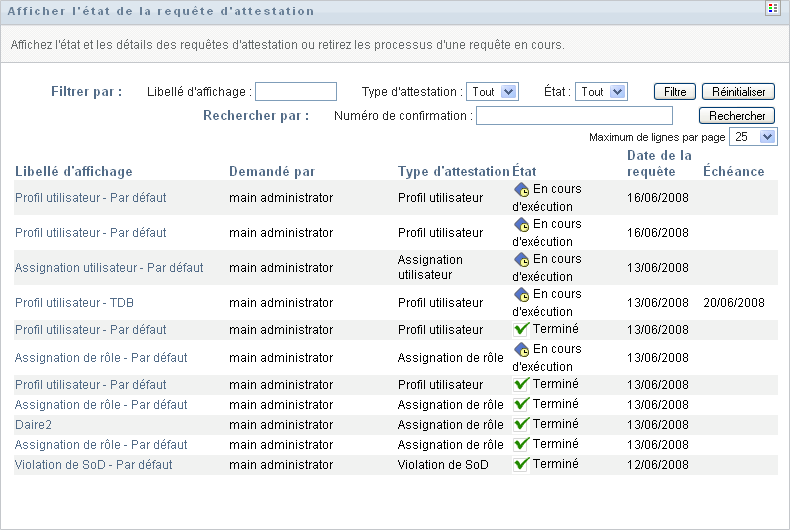790x530 pixels.
Task: Sort by Libellé d'affichage column header
Action: point(74,171)
